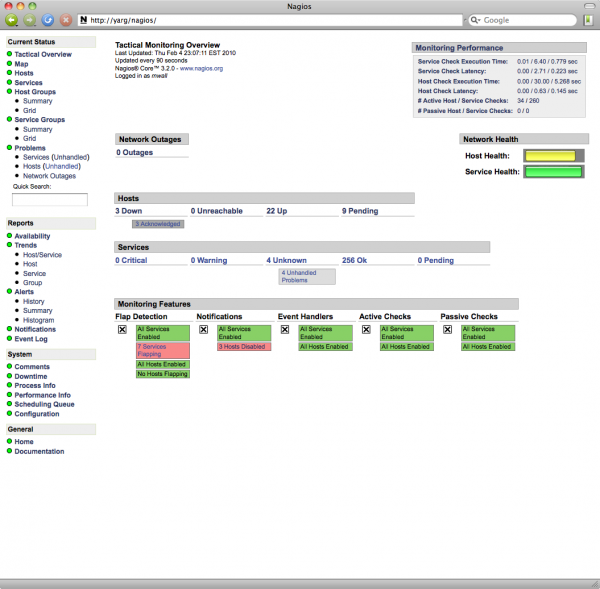Toggle the Flap Detection checkbox icon
This screenshot has width=600, height=589.
[122, 329]
